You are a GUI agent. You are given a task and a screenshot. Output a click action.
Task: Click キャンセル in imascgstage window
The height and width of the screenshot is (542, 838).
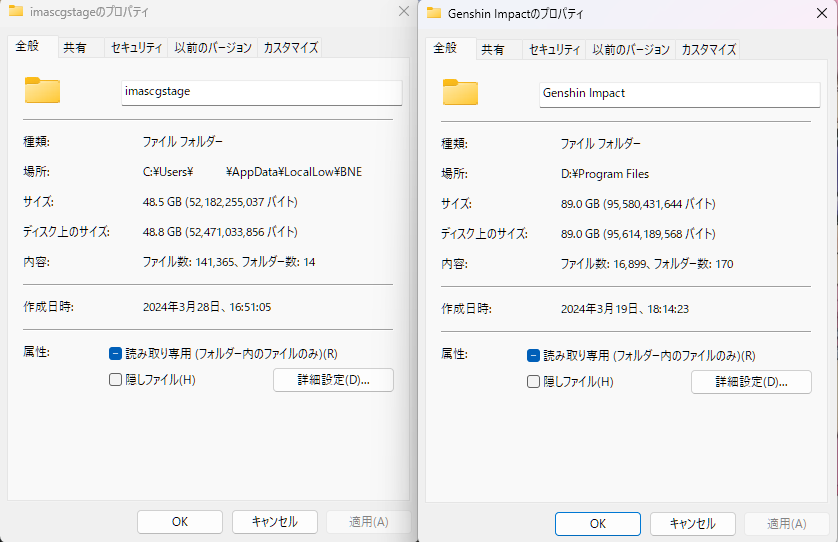(x=275, y=522)
